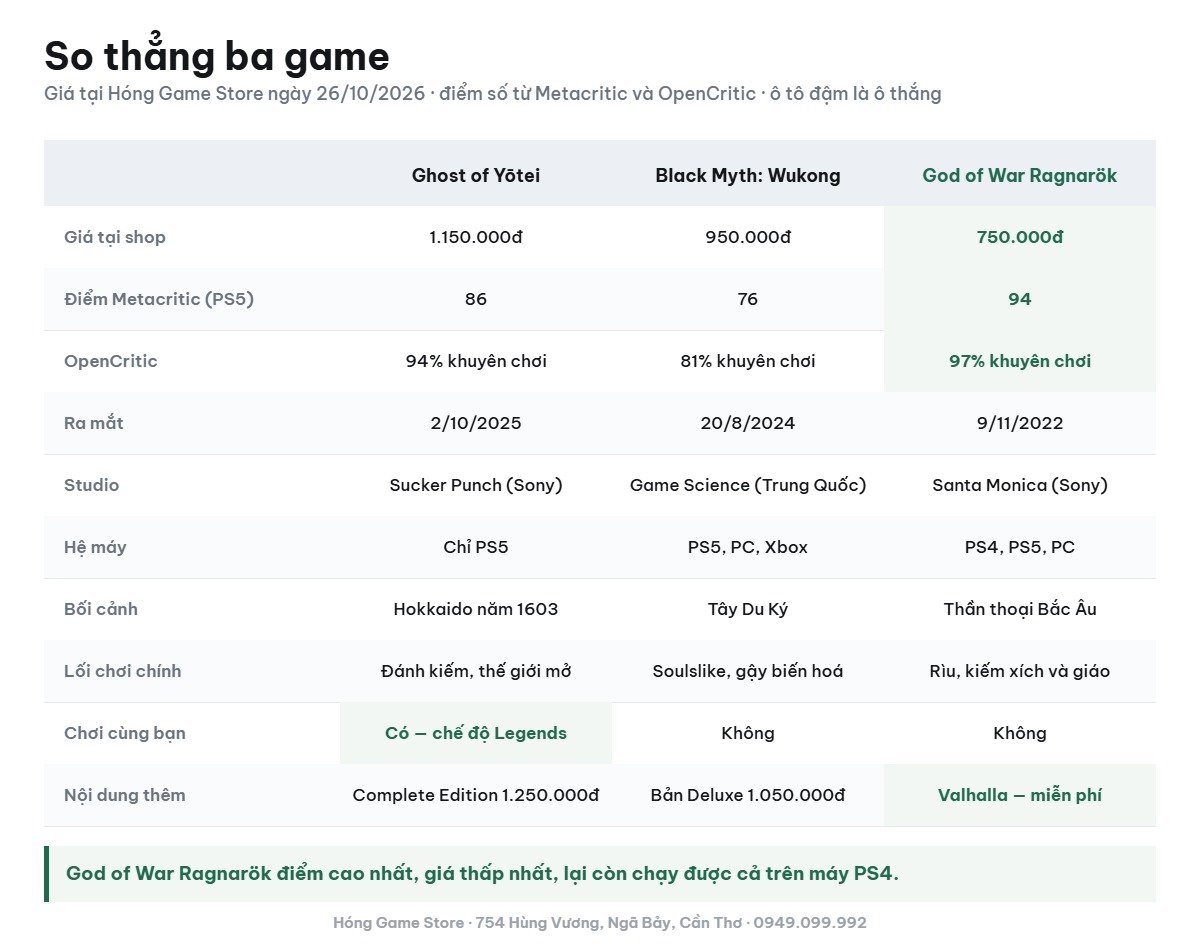This screenshot has width=1200, height=944.
Task: Select the Valhalla — miễn phí cell
Action: pyautogui.click(x=1020, y=795)
